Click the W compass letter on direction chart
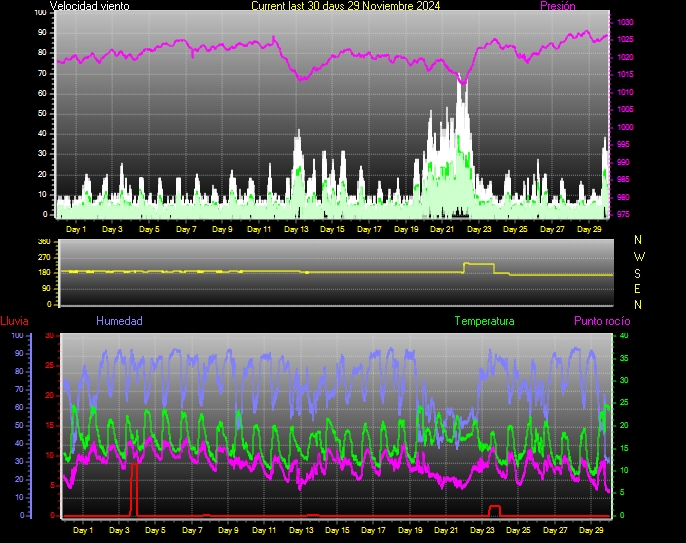This screenshot has height=543, width=686. (639, 256)
